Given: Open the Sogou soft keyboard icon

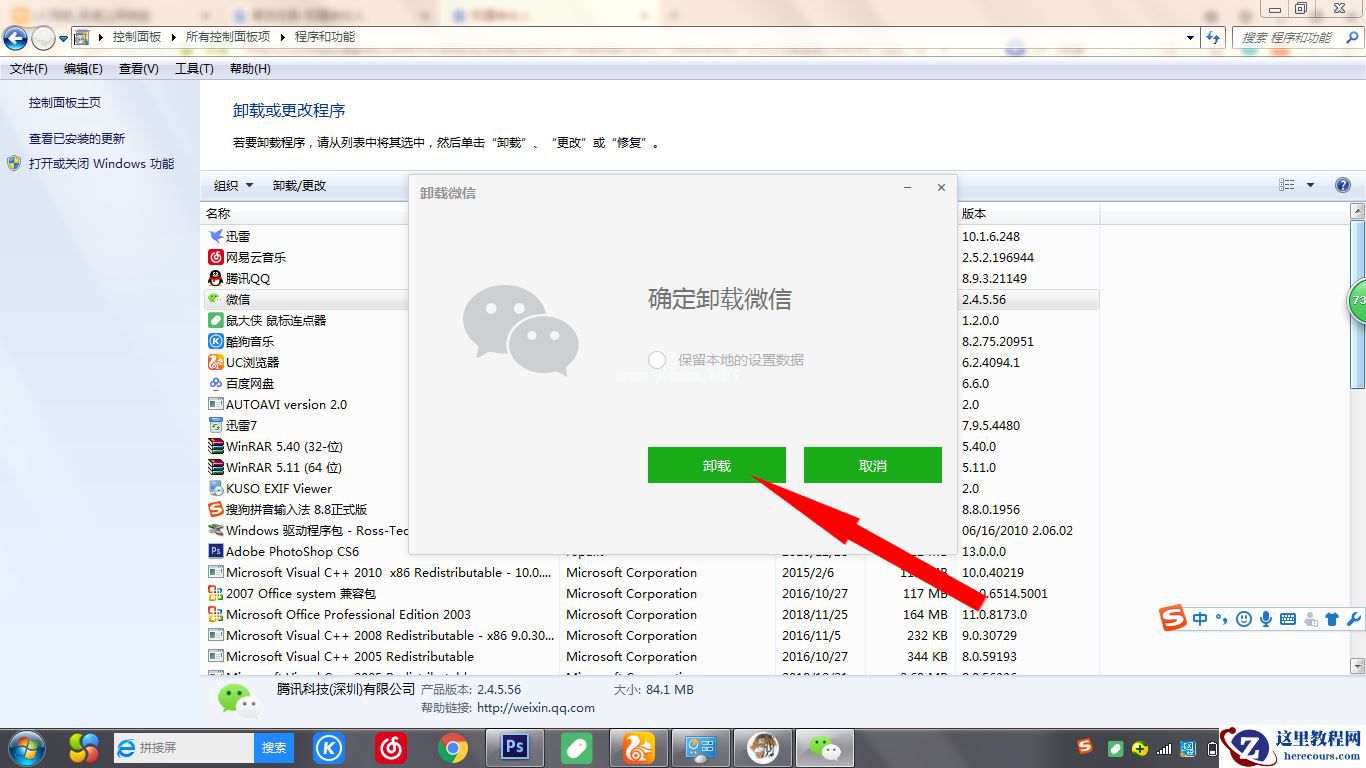Looking at the screenshot, I should pyautogui.click(x=1288, y=618).
